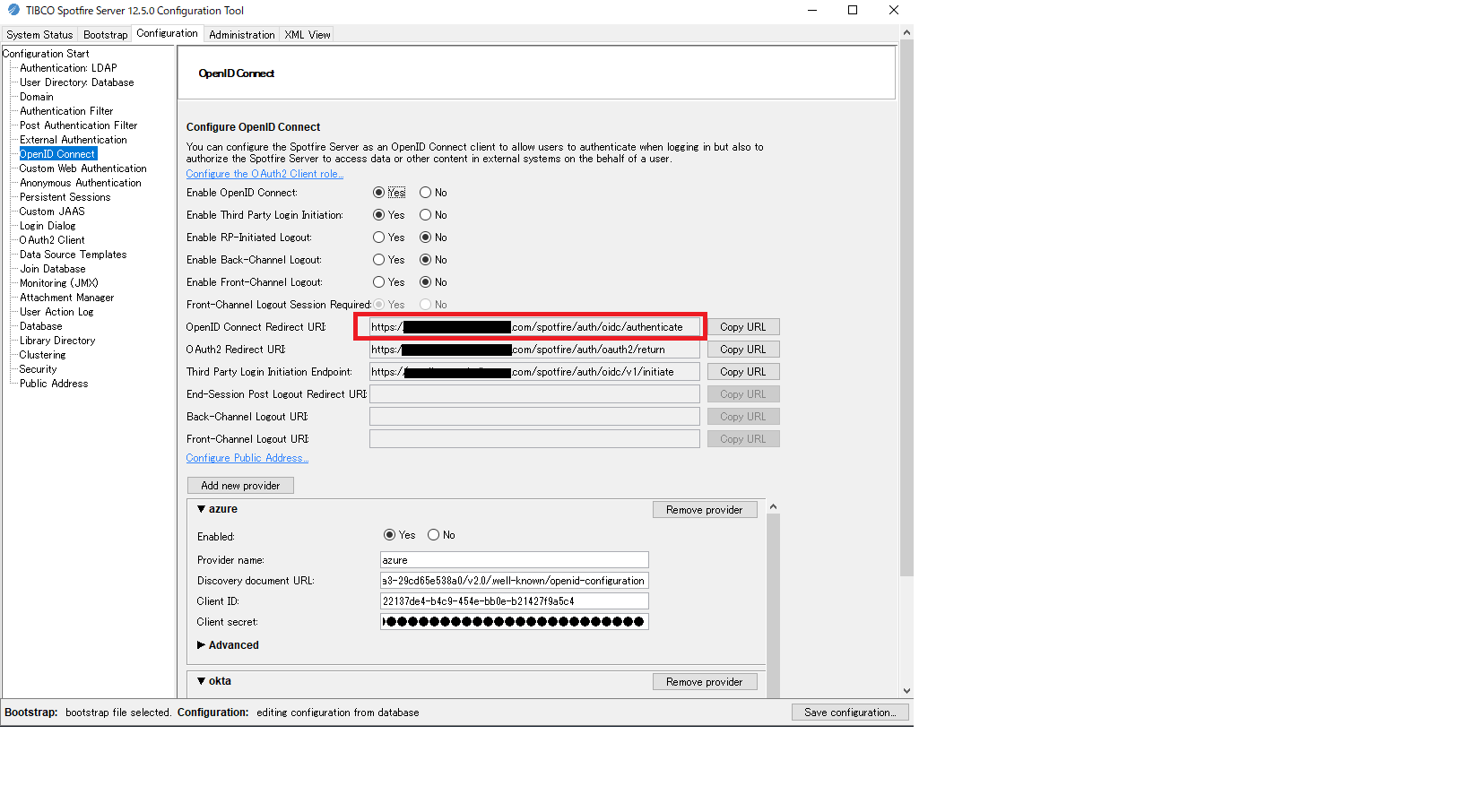The height and width of the screenshot is (812, 1474).
Task: Open Data Source Templates settings
Action: coord(74,255)
